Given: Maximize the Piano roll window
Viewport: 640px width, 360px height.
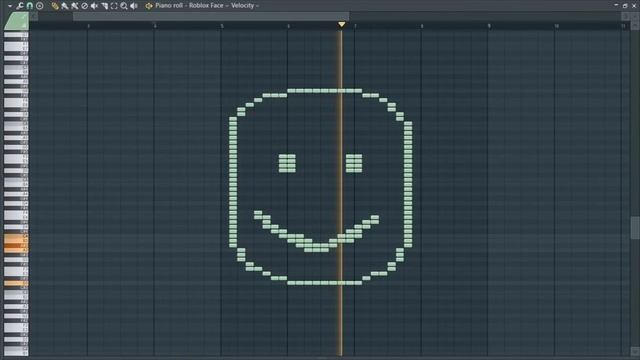Looking at the screenshot, I should tap(625, 5).
